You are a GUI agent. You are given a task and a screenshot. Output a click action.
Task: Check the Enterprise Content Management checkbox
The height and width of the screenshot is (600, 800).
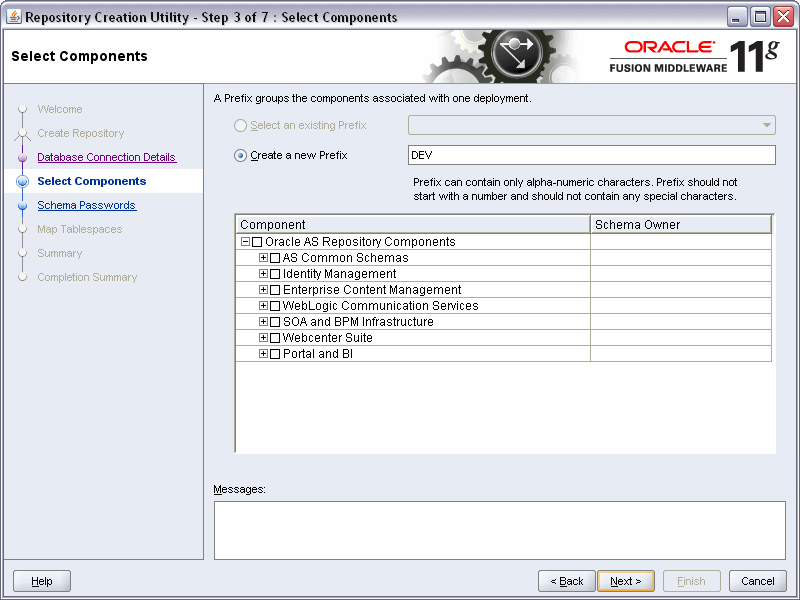tap(274, 290)
